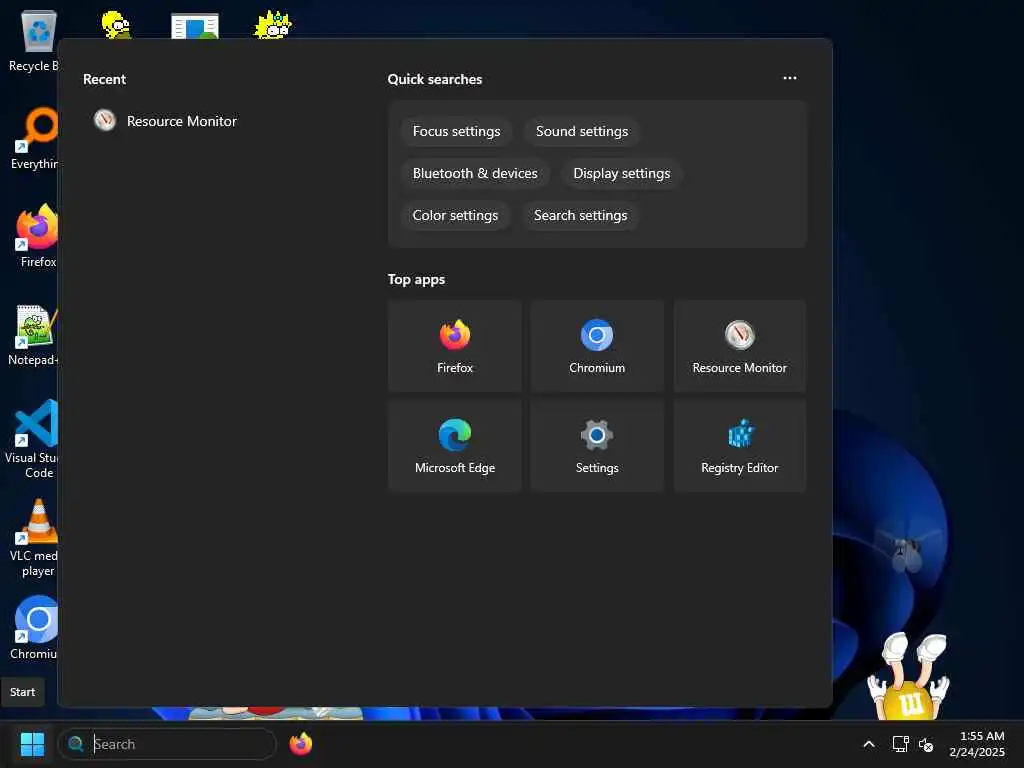The height and width of the screenshot is (768, 1024).
Task: Open the three-dot options menu
Action: (x=790, y=78)
